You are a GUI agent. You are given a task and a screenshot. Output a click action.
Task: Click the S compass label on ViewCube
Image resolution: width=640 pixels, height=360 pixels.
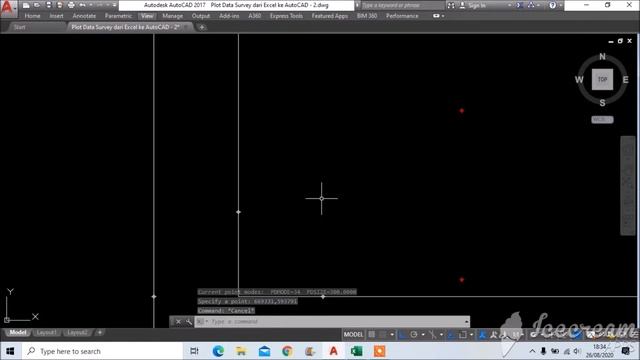click(x=602, y=103)
